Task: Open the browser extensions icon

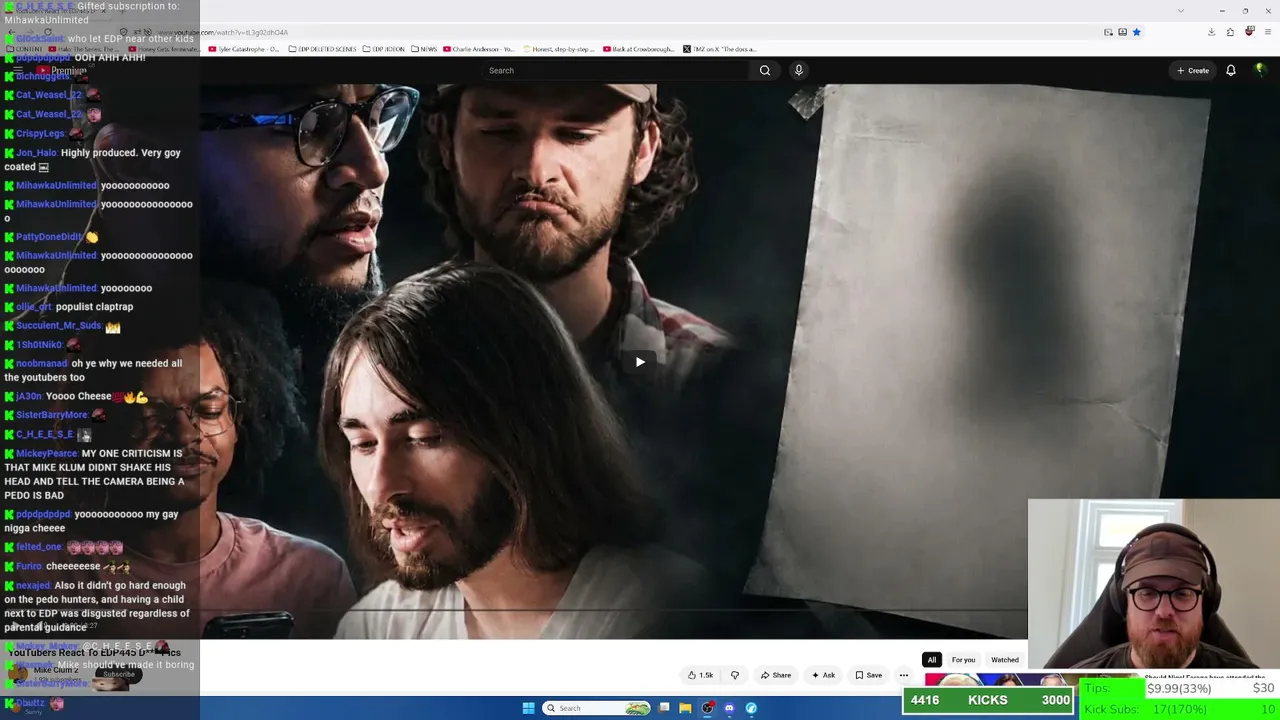Action: point(1230,32)
